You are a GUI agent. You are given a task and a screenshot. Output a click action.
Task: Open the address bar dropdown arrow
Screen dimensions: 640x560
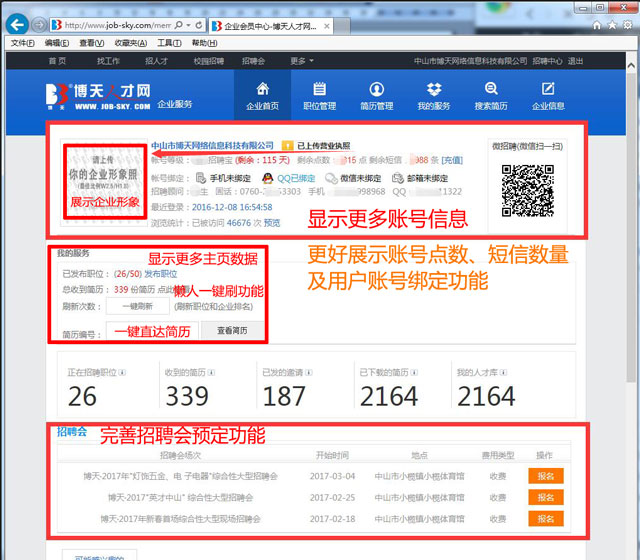(x=188, y=25)
